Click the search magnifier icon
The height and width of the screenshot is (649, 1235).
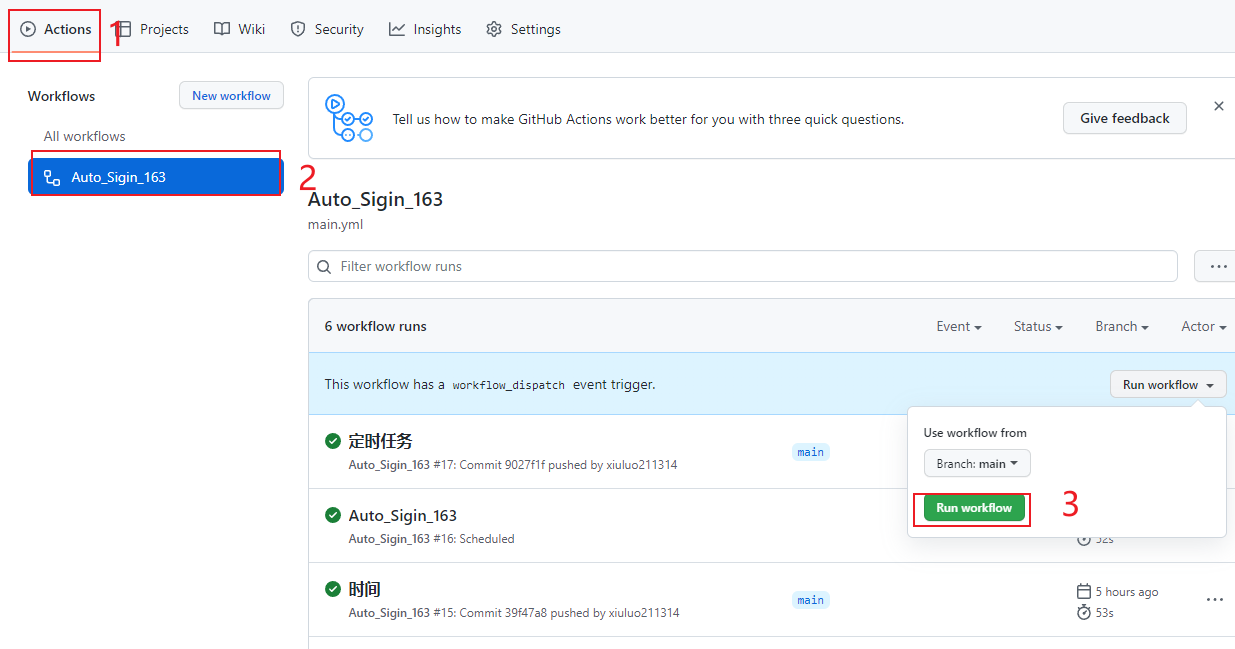coord(324,267)
